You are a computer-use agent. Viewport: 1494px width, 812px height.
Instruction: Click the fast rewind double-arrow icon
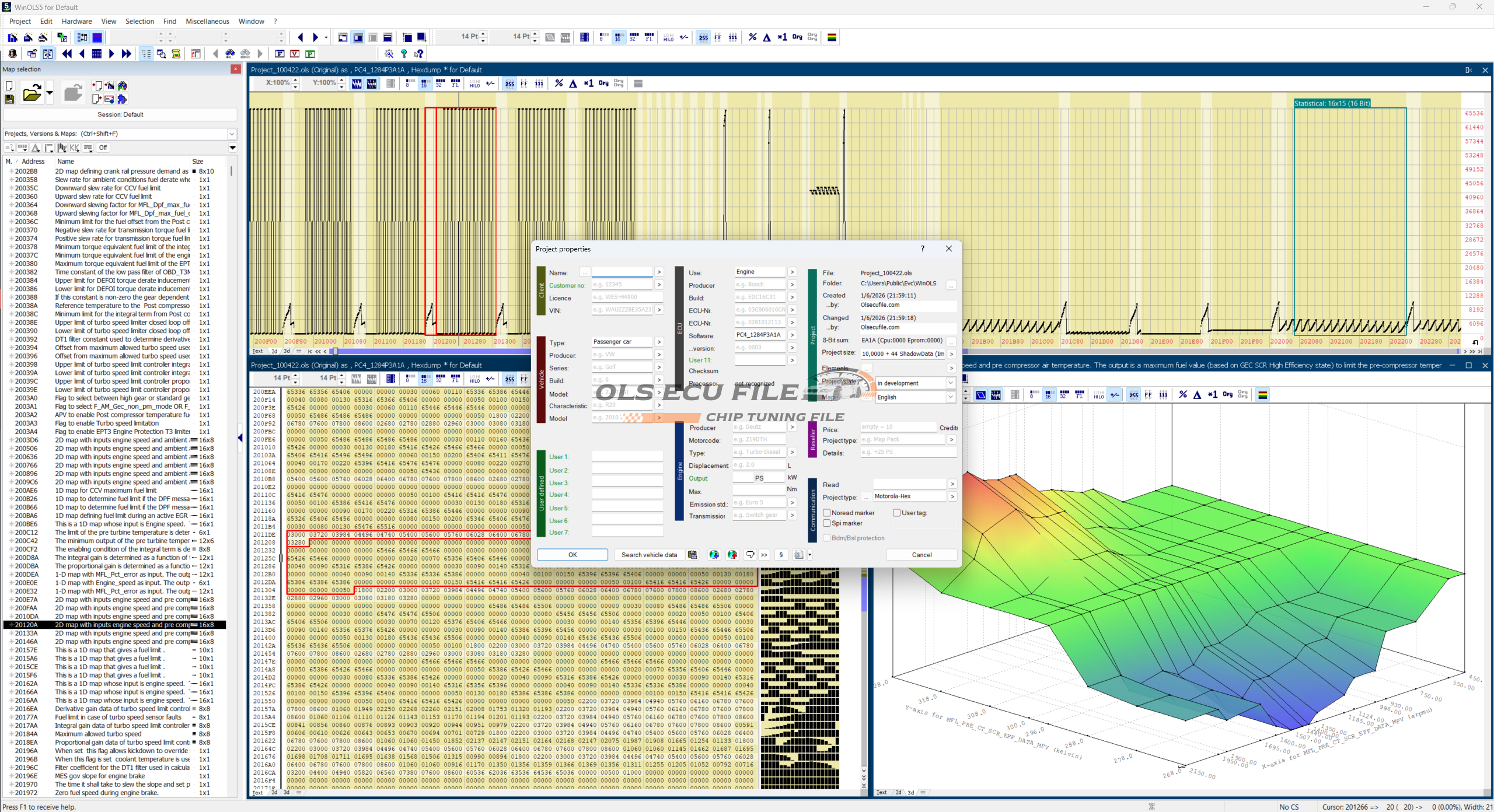click(67, 54)
